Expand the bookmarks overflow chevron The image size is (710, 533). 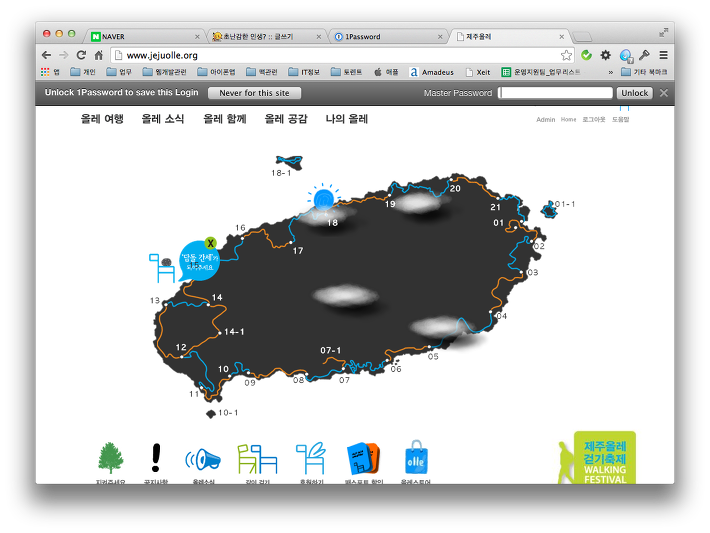coord(610,72)
